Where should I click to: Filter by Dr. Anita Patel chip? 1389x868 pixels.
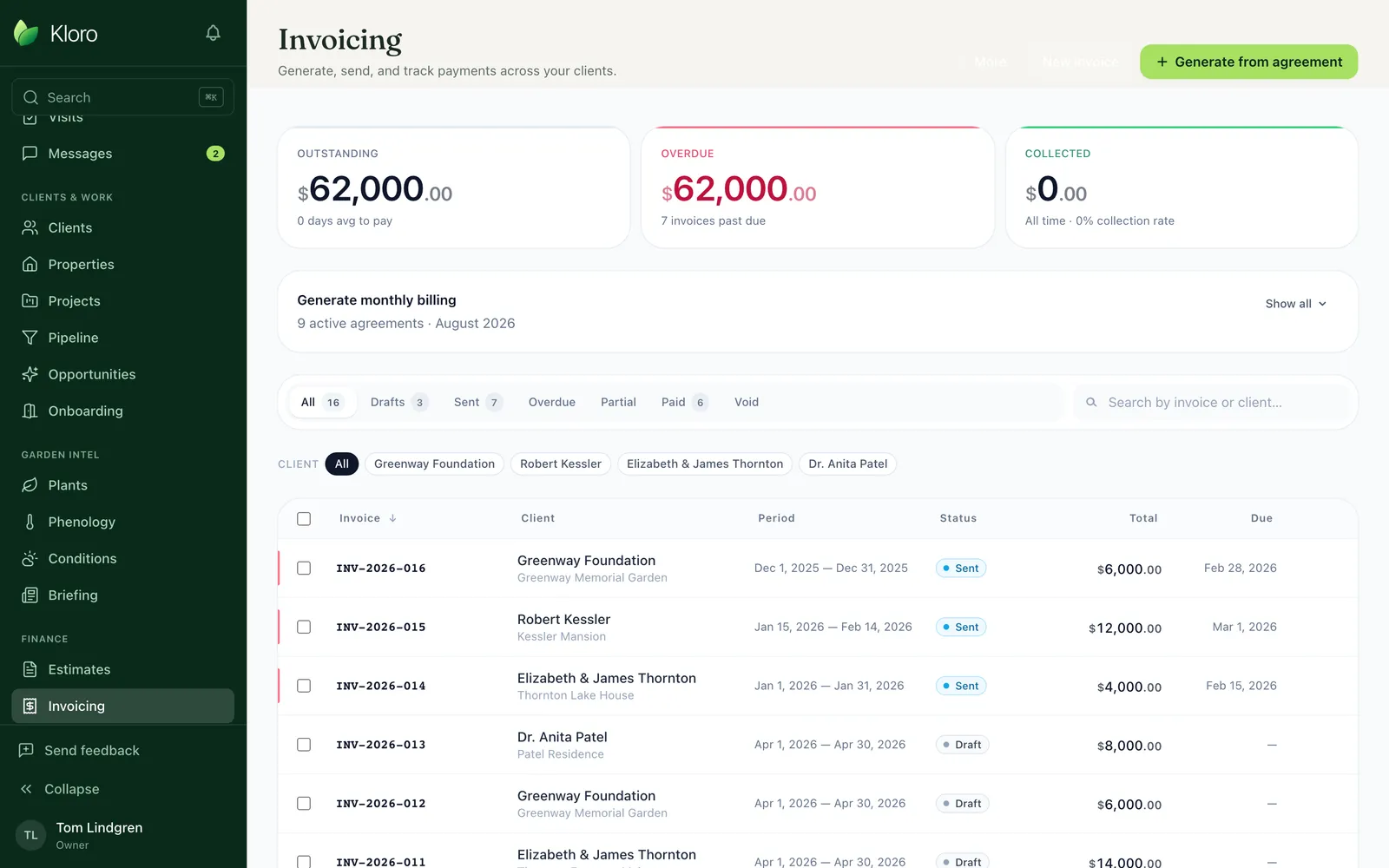(x=848, y=464)
